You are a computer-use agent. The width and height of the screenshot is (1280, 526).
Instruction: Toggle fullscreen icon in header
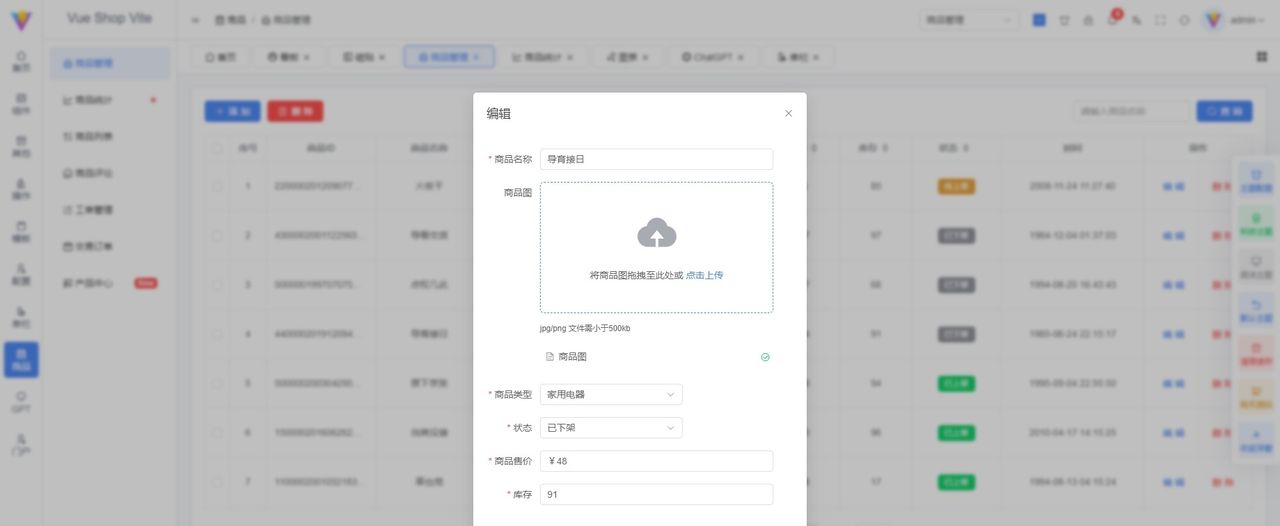[1160, 20]
